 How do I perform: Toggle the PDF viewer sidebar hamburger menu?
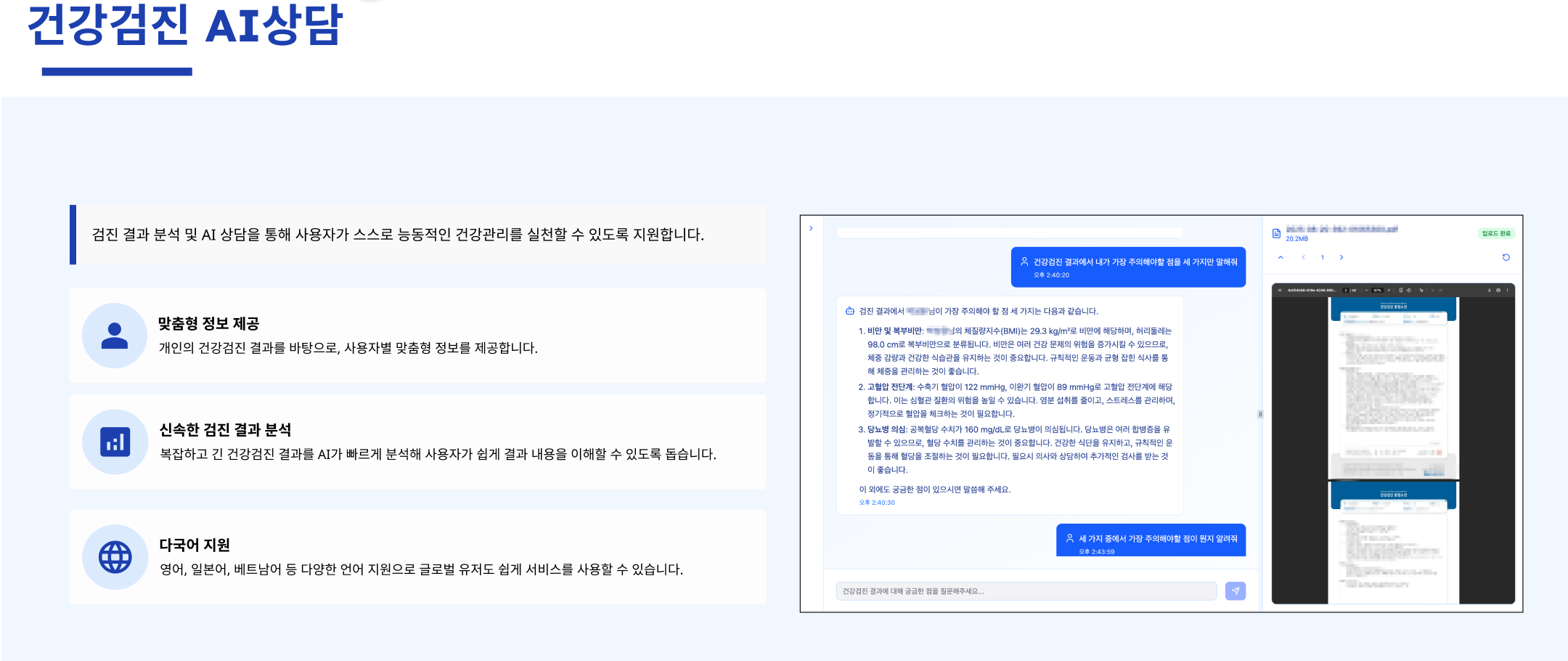point(1280,291)
